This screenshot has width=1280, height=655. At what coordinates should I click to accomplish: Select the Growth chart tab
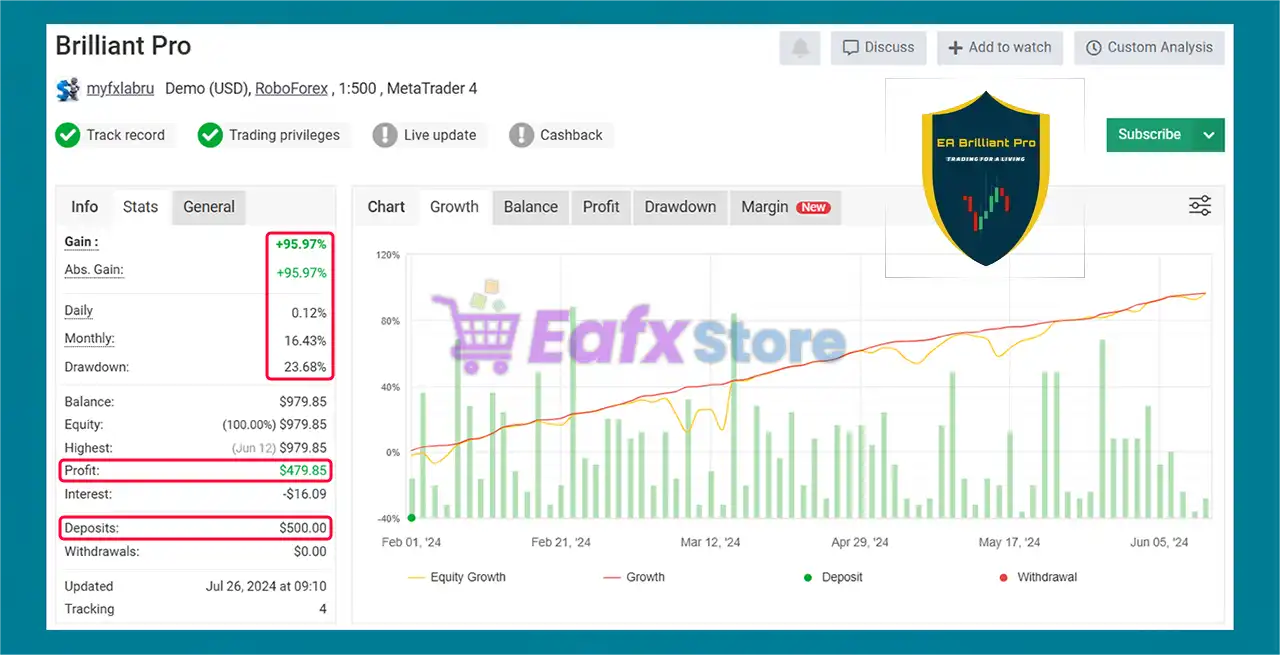(454, 207)
